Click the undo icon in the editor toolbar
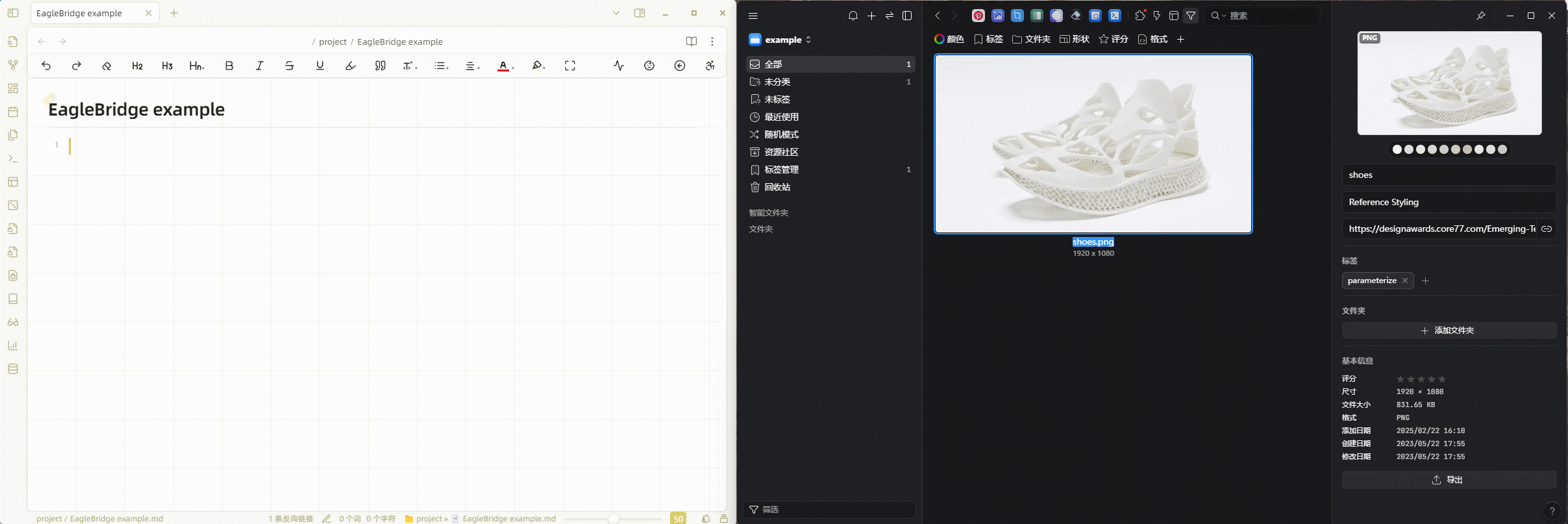The width and height of the screenshot is (1568, 524). [46, 66]
